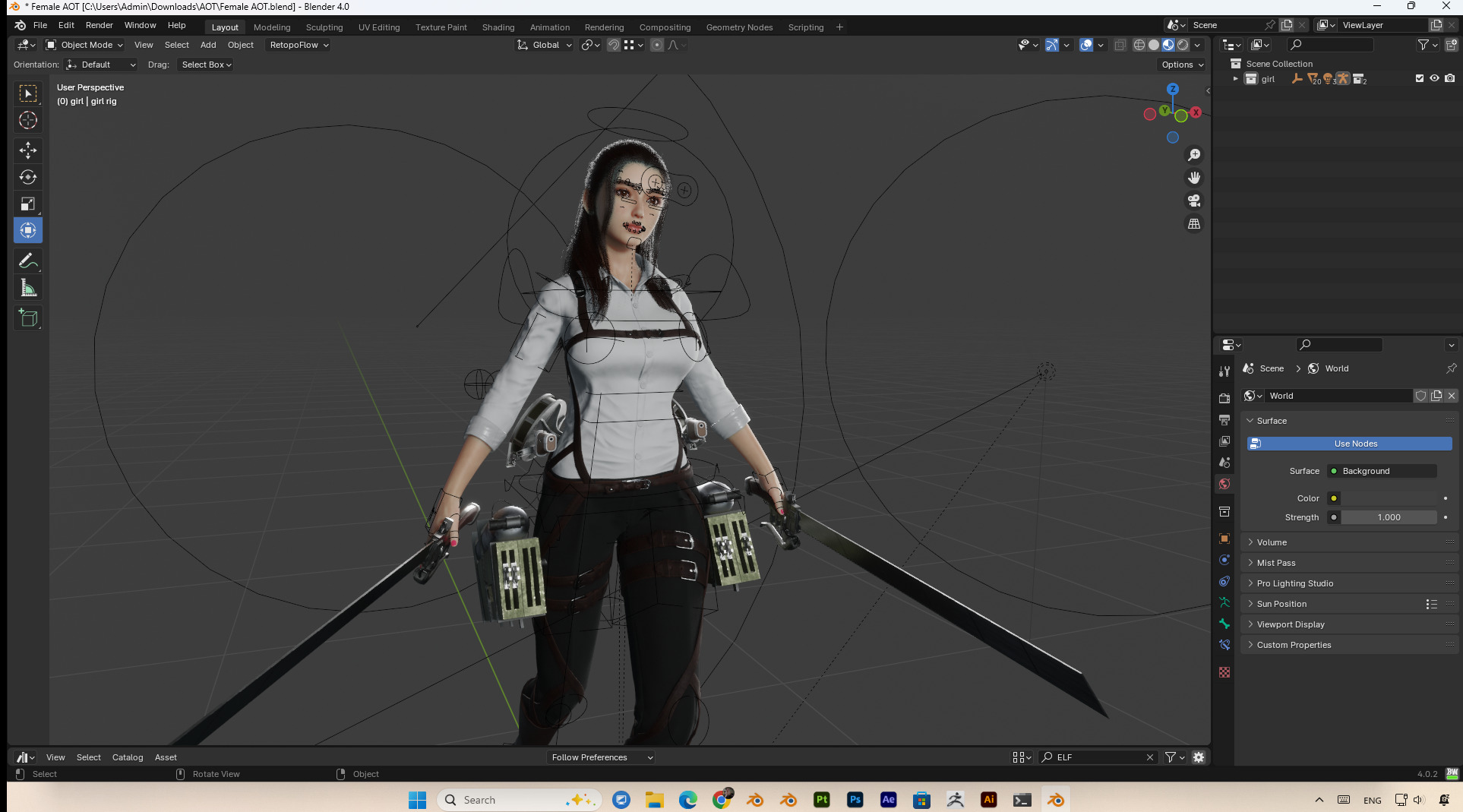Toggle Show Overlays button in viewport header
The width and height of the screenshot is (1463, 812).
click(1086, 45)
